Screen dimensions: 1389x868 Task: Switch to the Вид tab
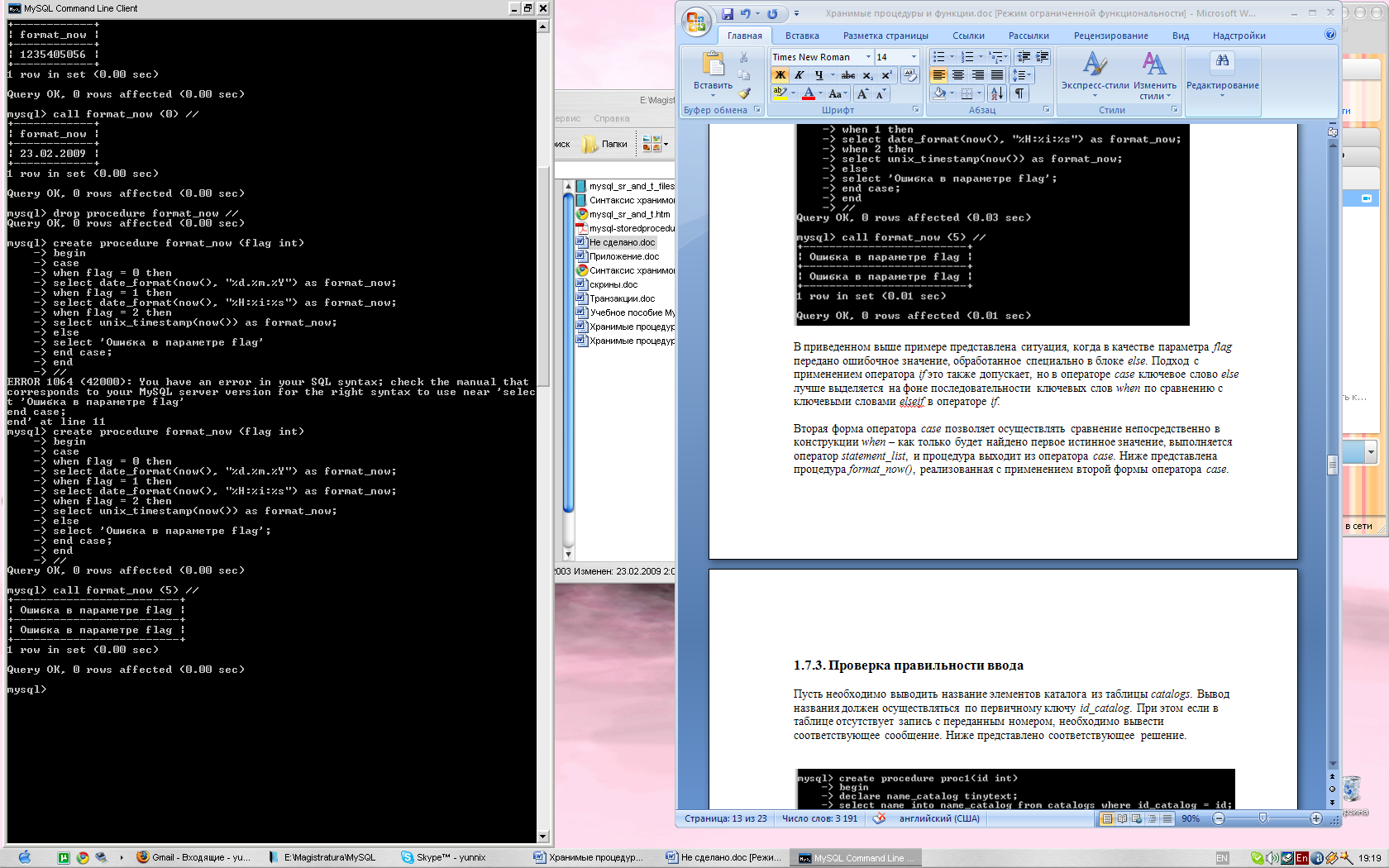coord(1180,36)
